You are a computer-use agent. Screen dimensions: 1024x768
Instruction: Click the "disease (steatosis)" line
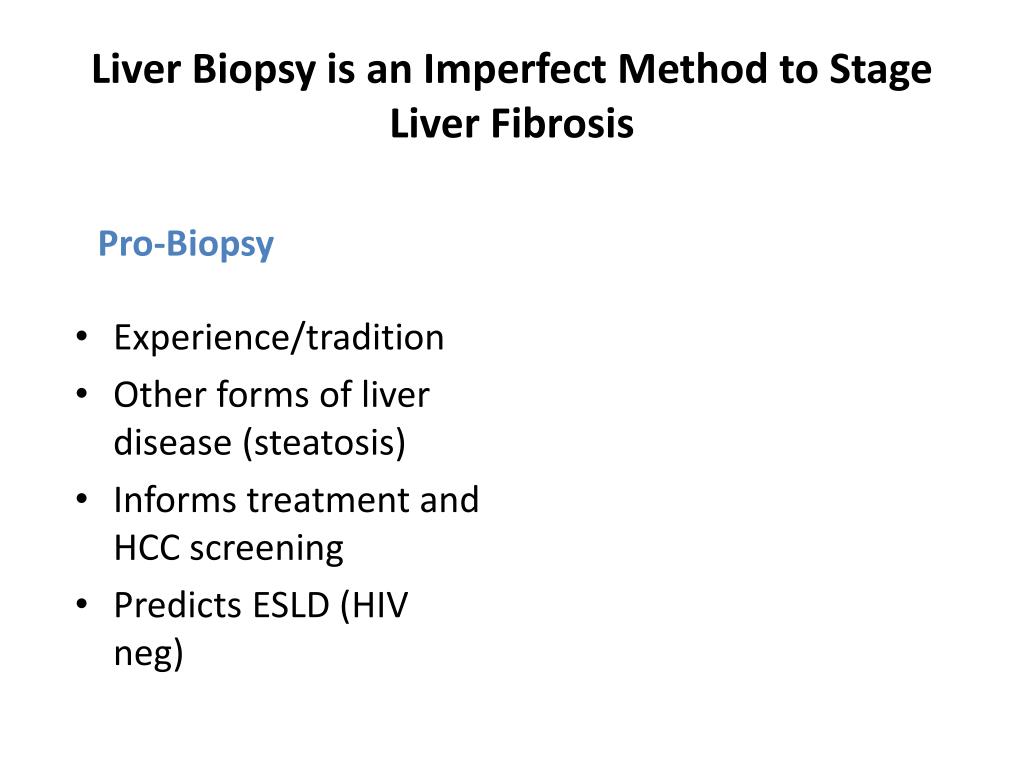tap(259, 443)
